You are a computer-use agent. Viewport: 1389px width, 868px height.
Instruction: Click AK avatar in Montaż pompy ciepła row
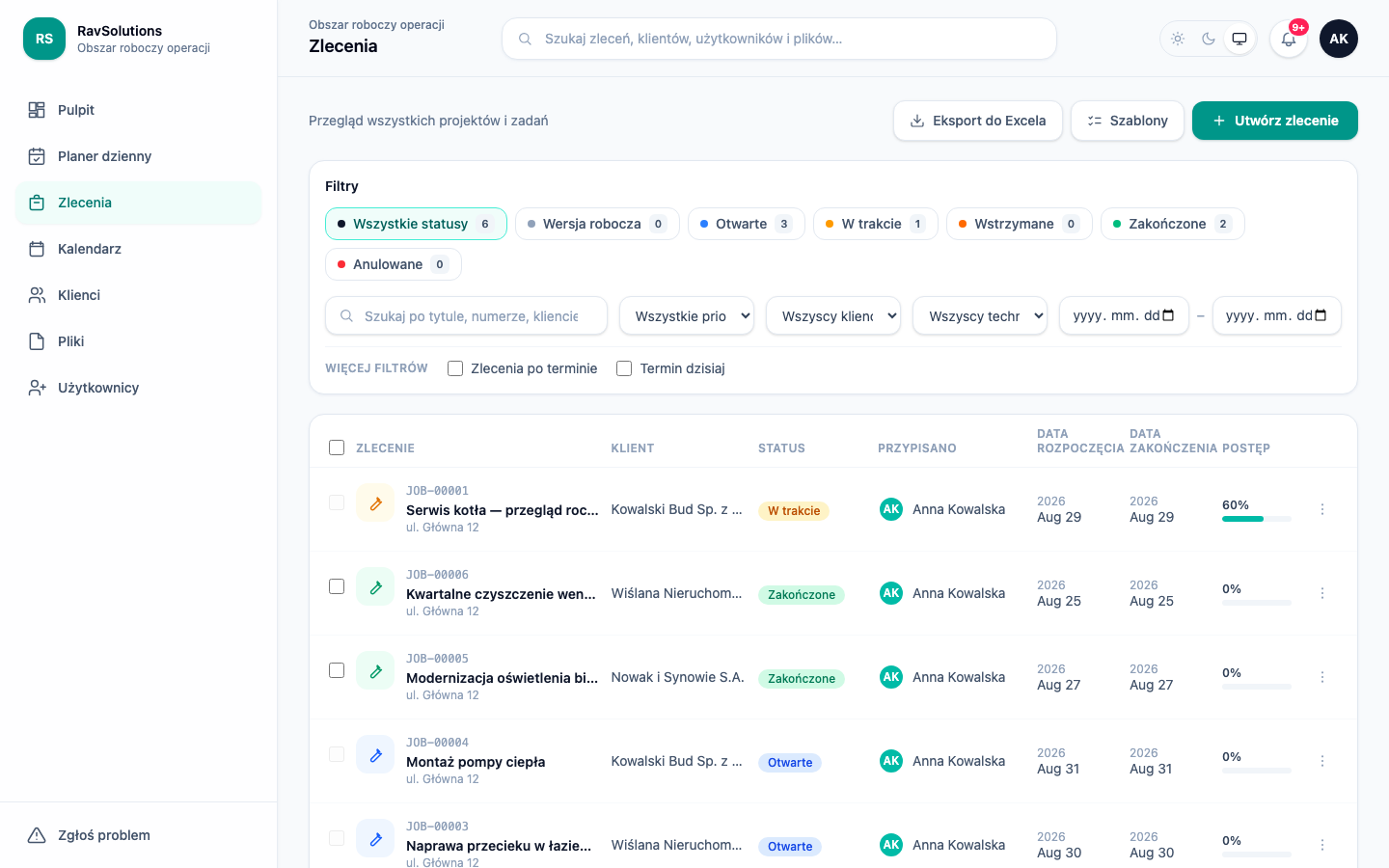(891, 761)
